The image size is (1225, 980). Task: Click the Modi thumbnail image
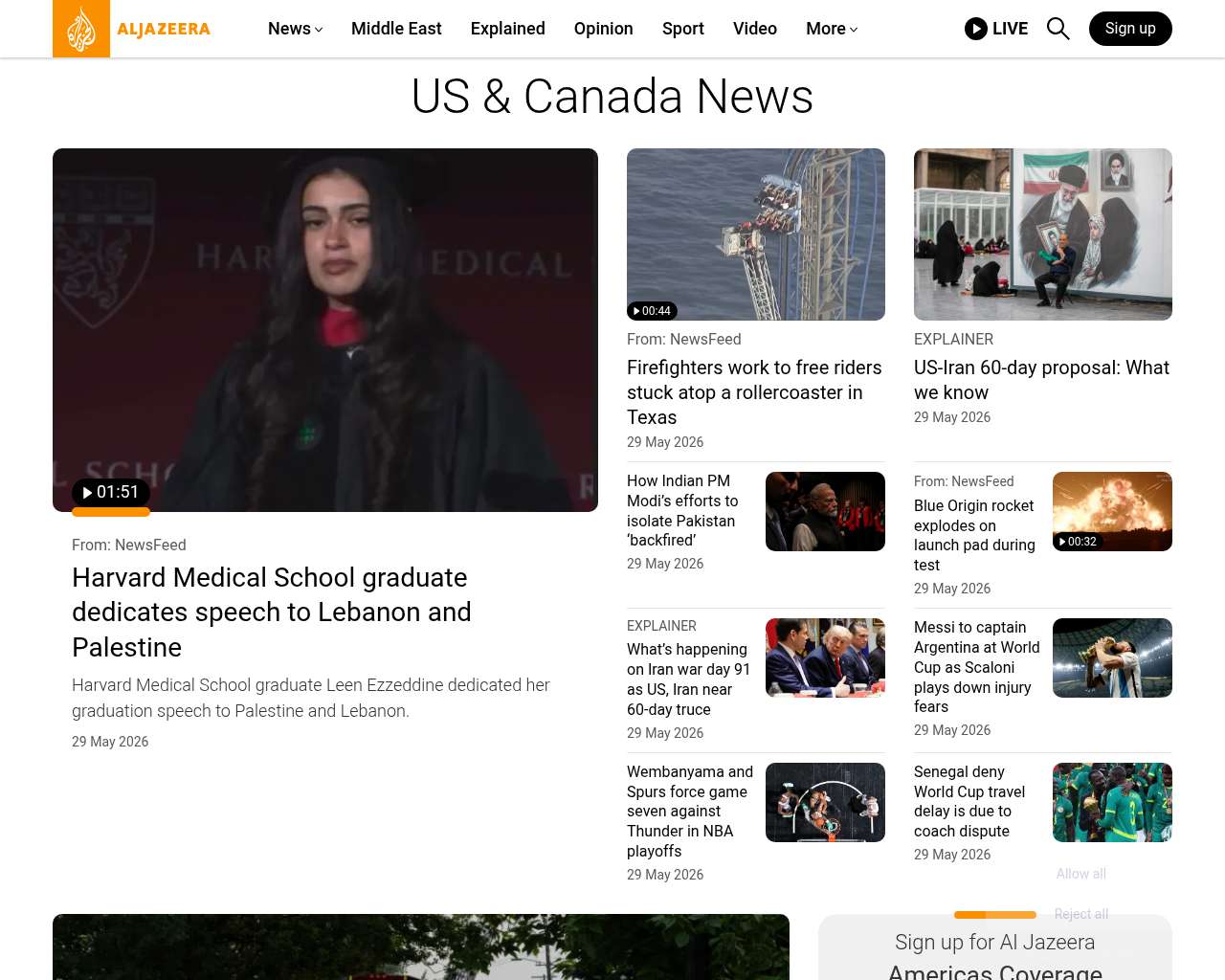tap(825, 511)
